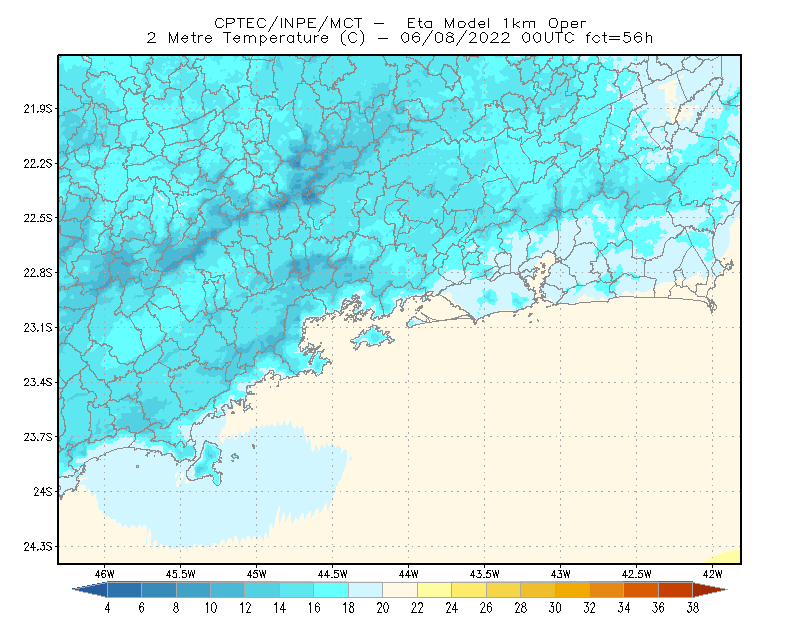The height and width of the screenshot is (618, 800).
Task: Select the colorbar value label '22'
Action: click(x=417, y=608)
